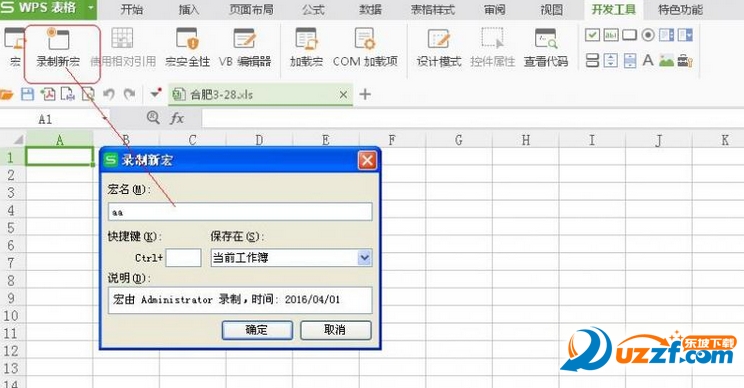The image size is (744, 388).
Task: Switch to the 开始 tab
Action: pos(131,9)
